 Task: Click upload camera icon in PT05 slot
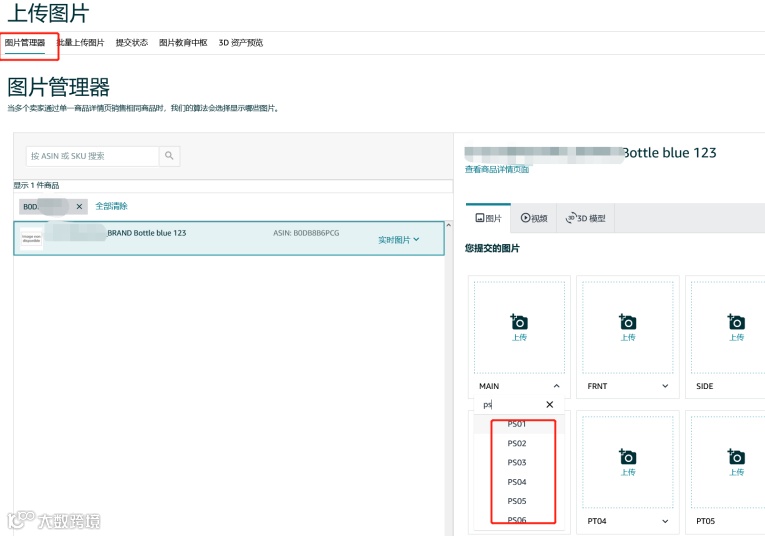(x=736, y=457)
